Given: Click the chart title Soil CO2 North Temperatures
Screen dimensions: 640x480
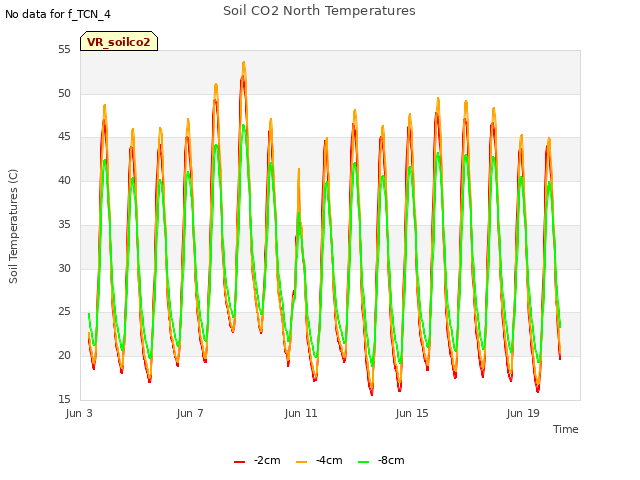Looking at the screenshot, I should click(319, 11).
